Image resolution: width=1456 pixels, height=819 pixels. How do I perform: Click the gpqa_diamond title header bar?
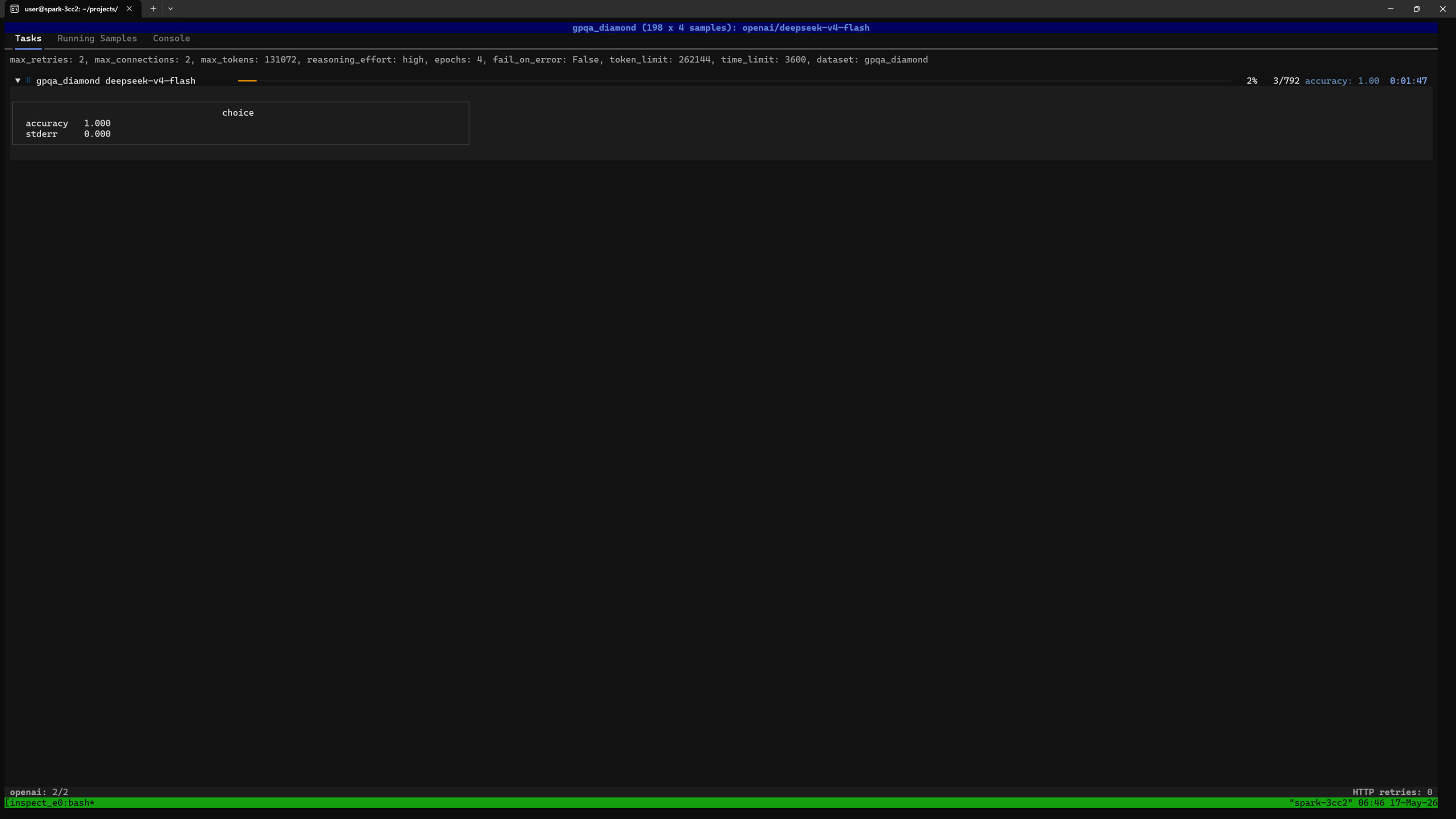[x=720, y=27]
